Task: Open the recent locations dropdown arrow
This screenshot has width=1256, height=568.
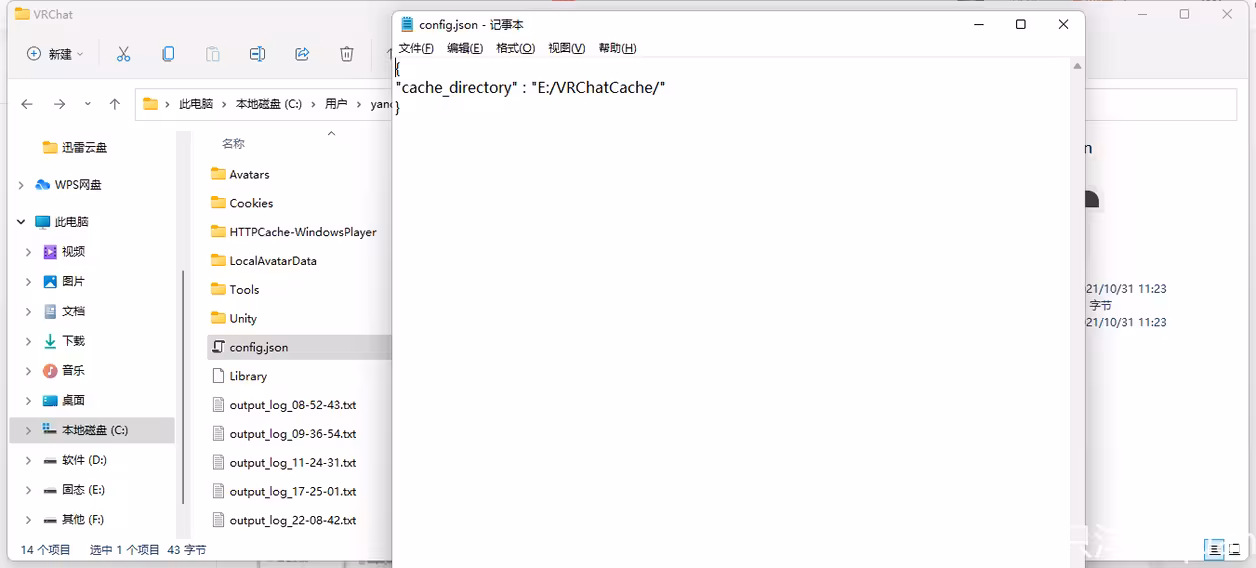Action: (87, 104)
